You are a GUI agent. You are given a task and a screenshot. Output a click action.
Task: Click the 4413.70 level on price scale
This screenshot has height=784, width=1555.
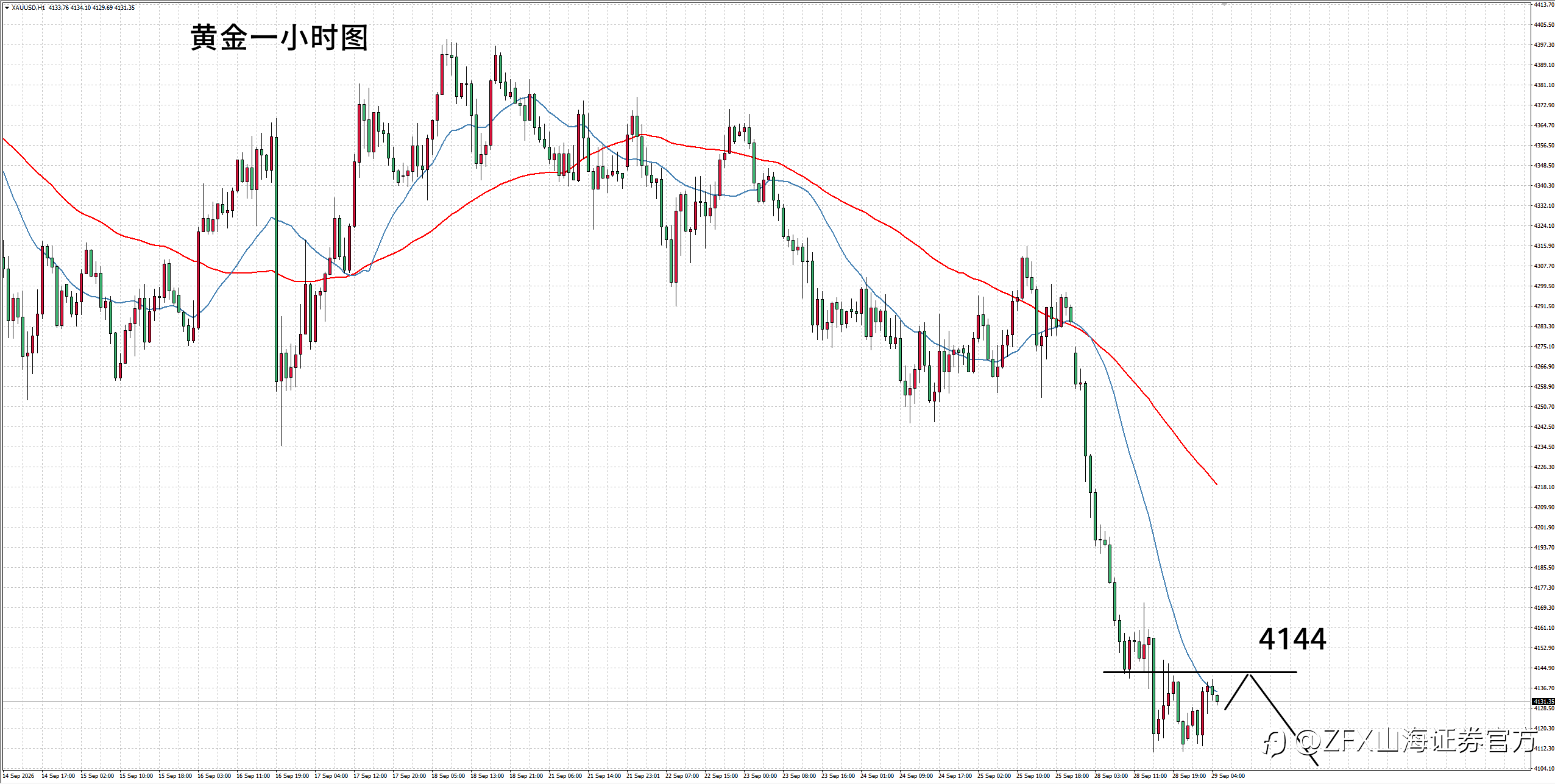(1544, 5)
